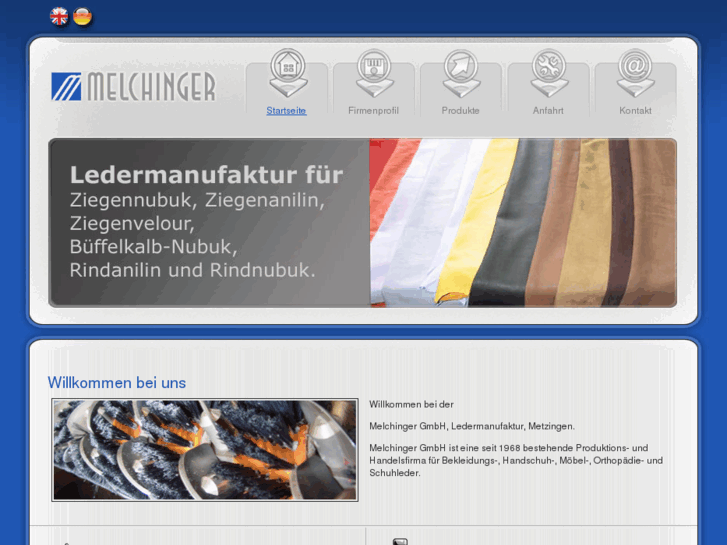This screenshot has width=727, height=545.
Task: Go to the Firmenprofil page
Action: (373, 111)
